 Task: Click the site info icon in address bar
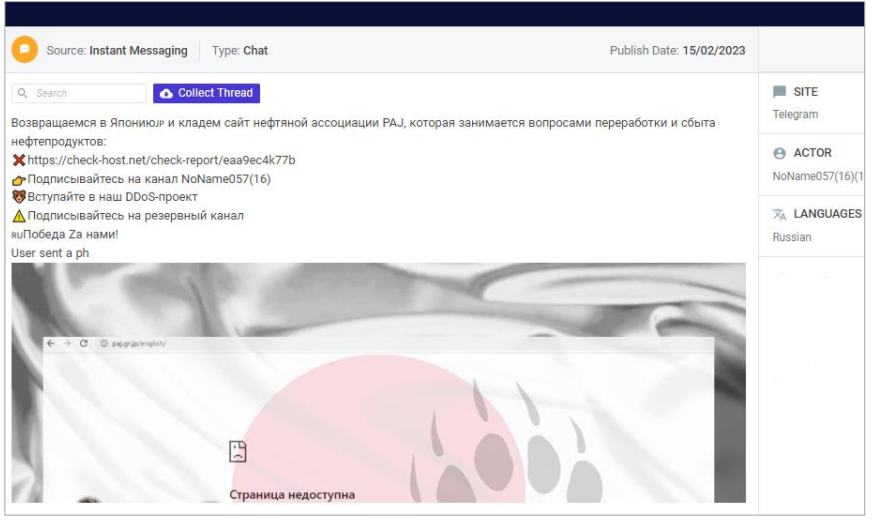(x=104, y=344)
